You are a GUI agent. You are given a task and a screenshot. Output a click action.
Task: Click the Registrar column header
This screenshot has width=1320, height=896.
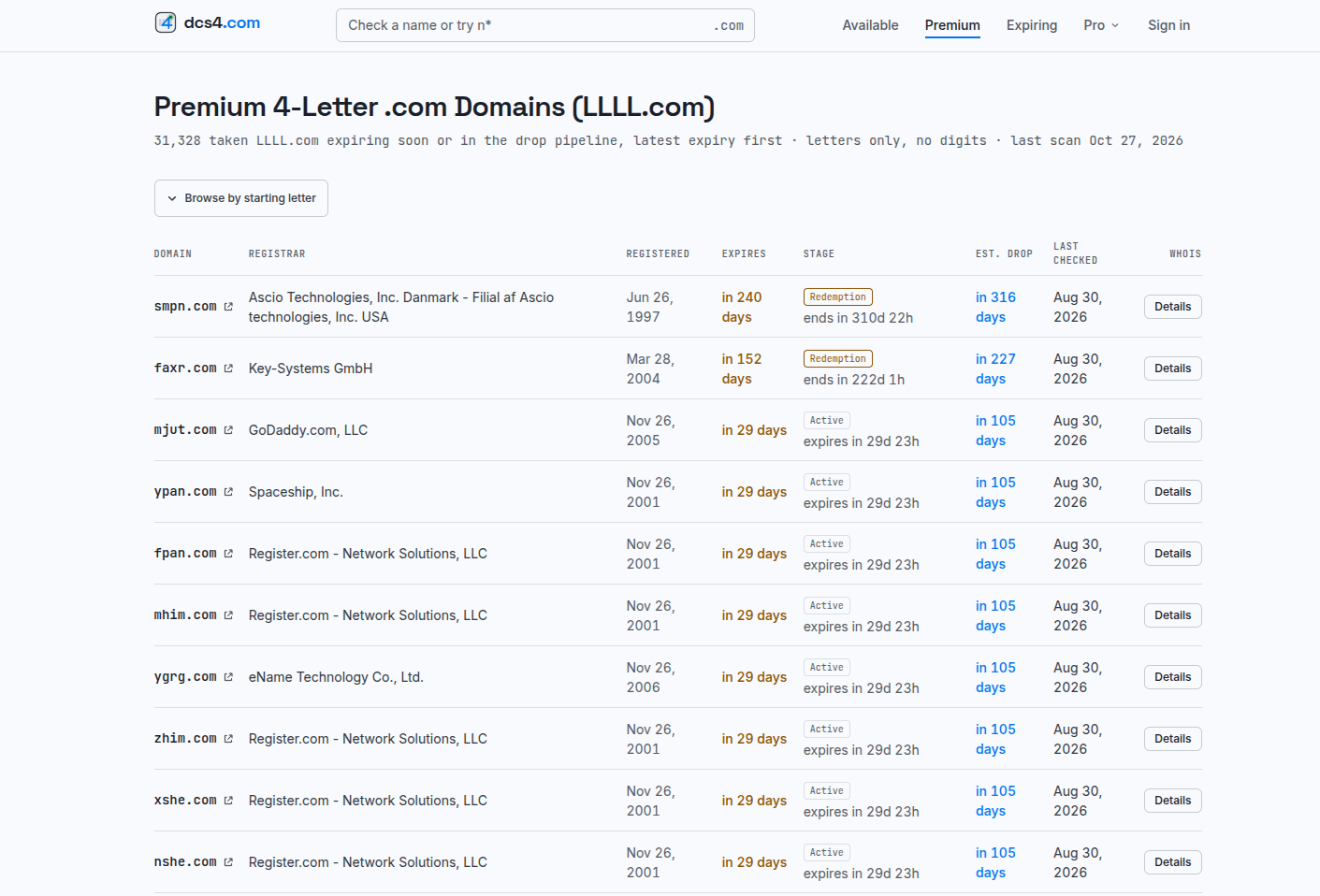(x=277, y=254)
